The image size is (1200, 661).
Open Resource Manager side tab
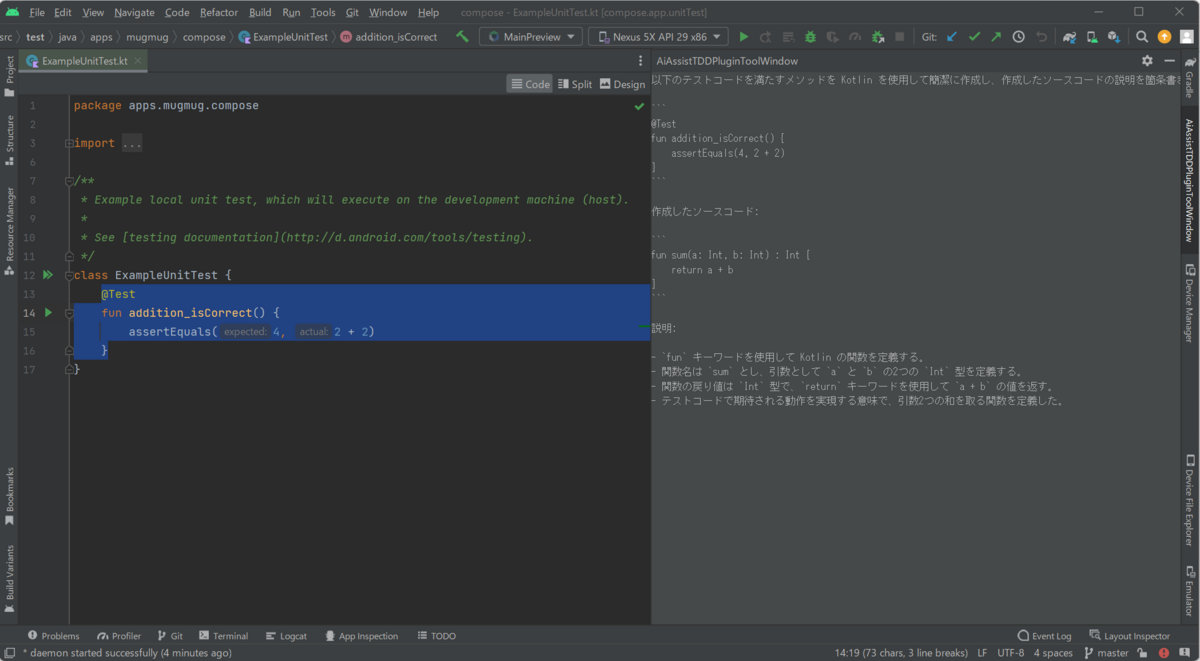pyautogui.click(x=9, y=230)
